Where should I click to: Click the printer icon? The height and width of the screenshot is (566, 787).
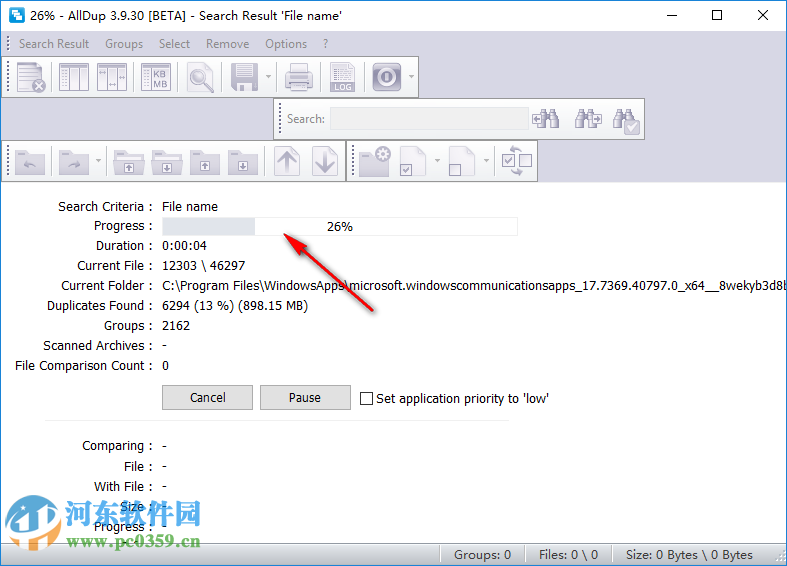(x=299, y=77)
